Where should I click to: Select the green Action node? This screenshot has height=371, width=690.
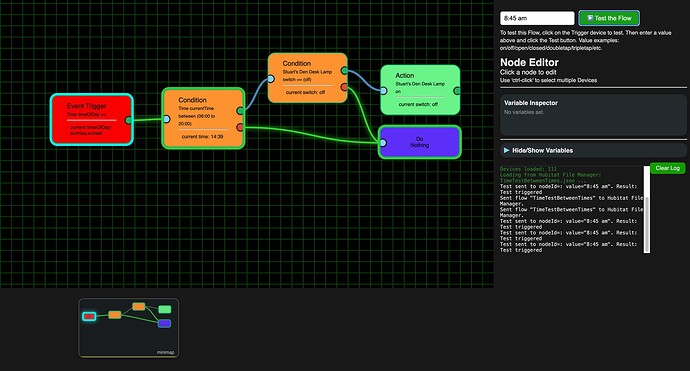[420, 90]
